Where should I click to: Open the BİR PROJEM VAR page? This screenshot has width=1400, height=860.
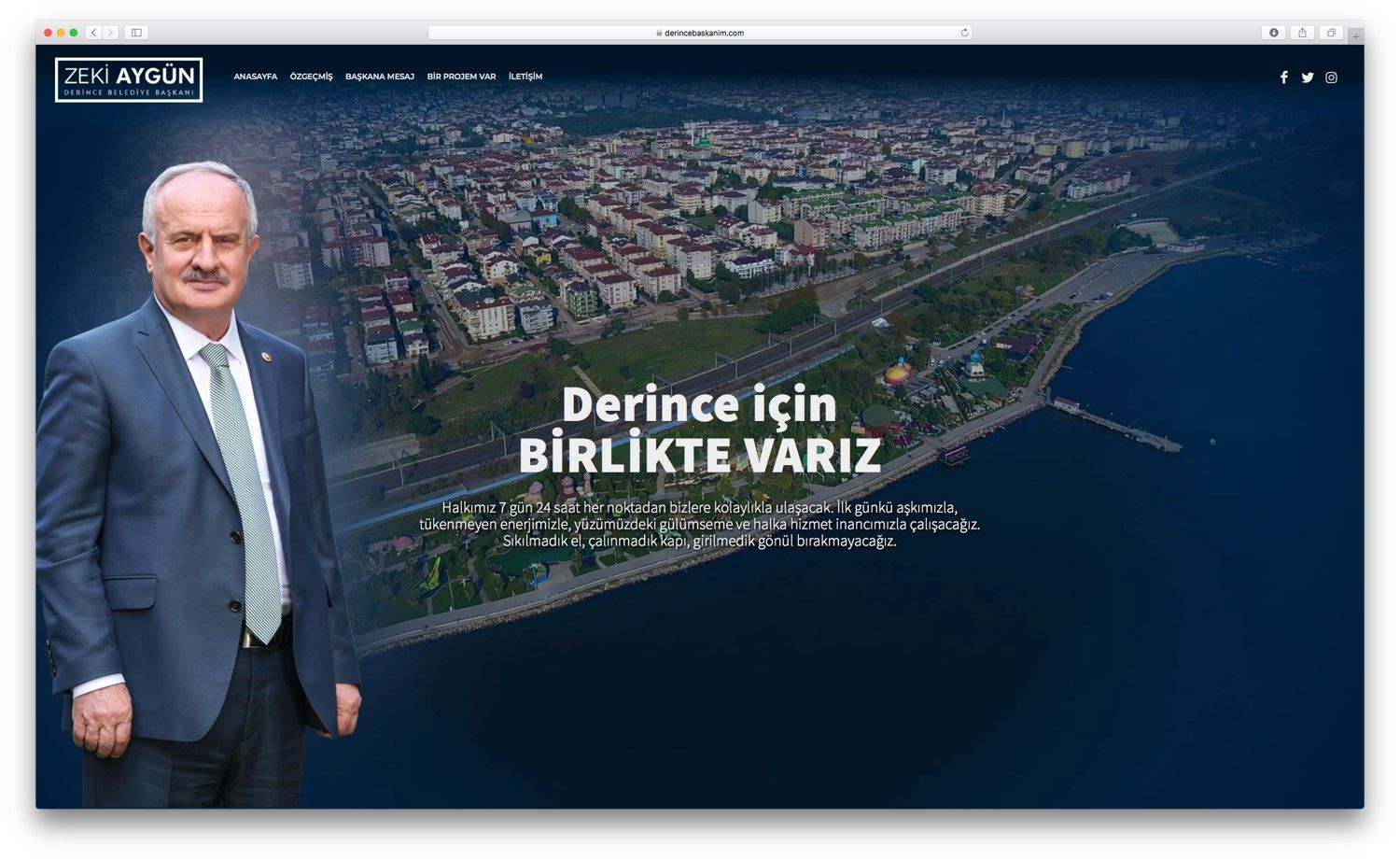coord(461,77)
